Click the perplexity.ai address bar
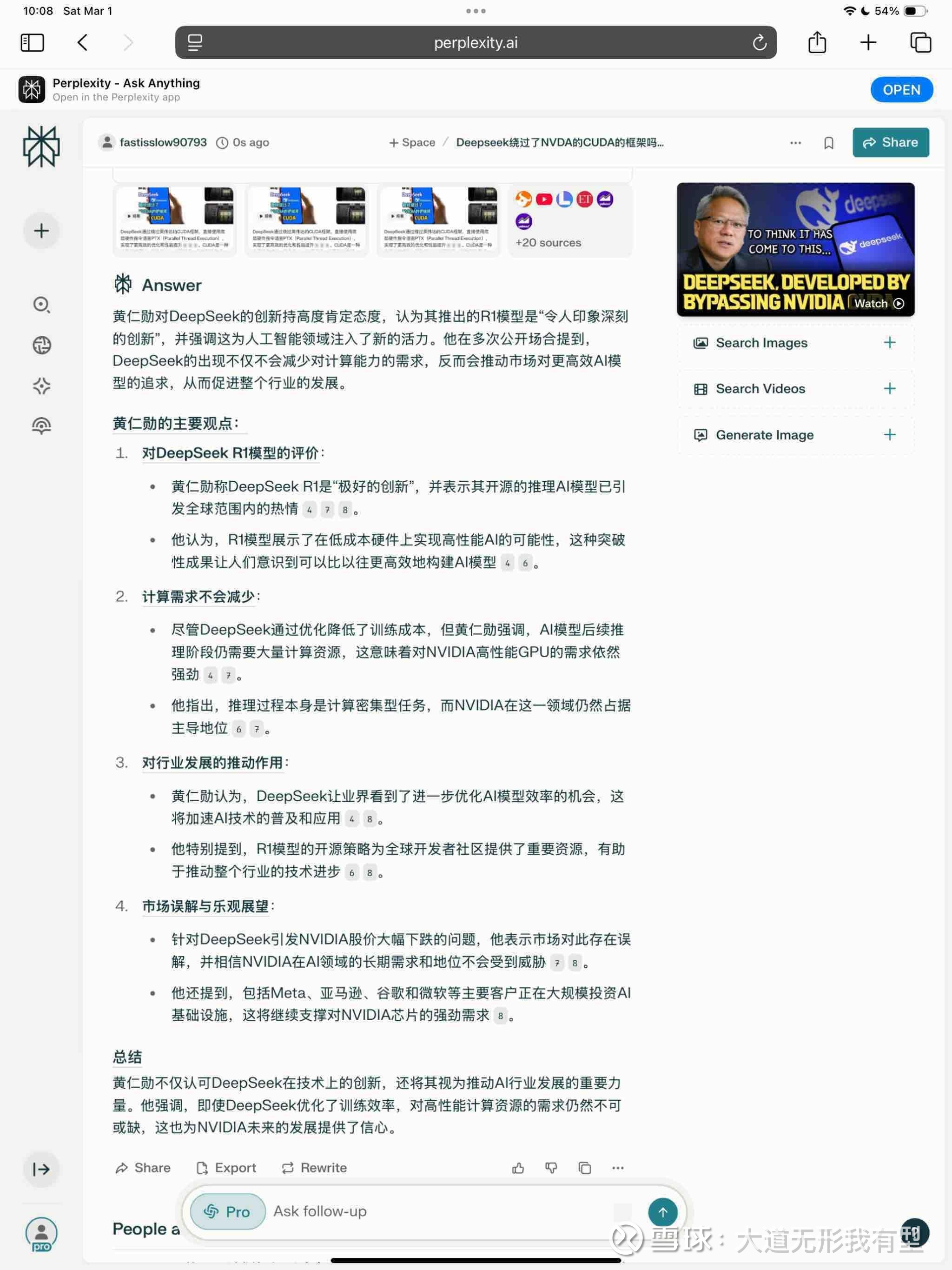 tap(476, 42)
